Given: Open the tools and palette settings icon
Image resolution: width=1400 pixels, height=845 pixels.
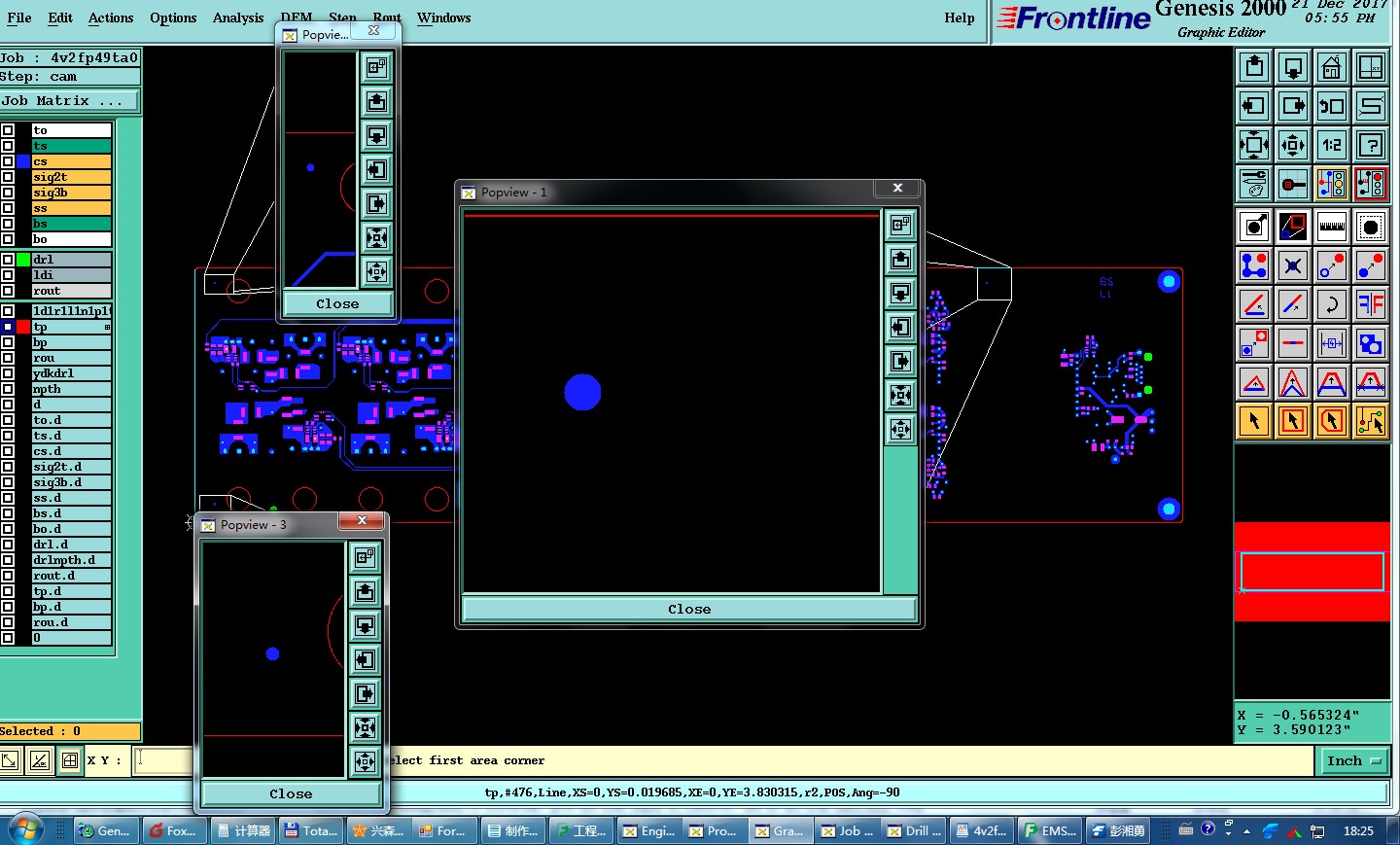Looking at the screenshot, I should [1254, 184].
